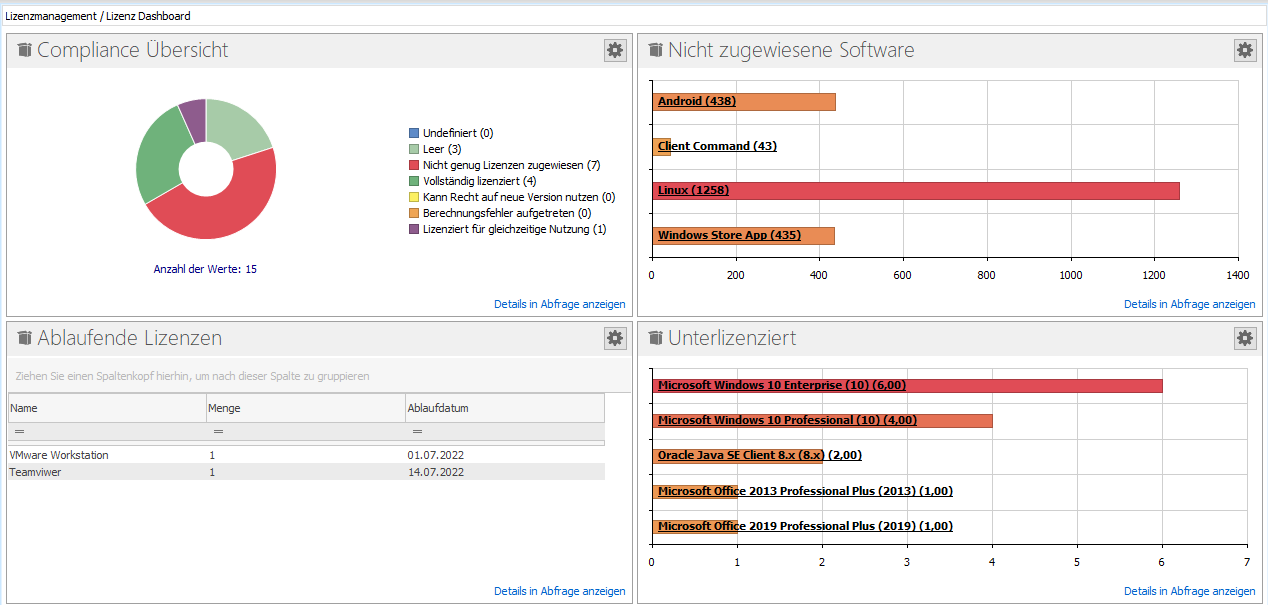1268x605 pixels.
Task: Open "Details in Abfrage anzeigen" under Compliance Übersicht
Action: (560, 304)
